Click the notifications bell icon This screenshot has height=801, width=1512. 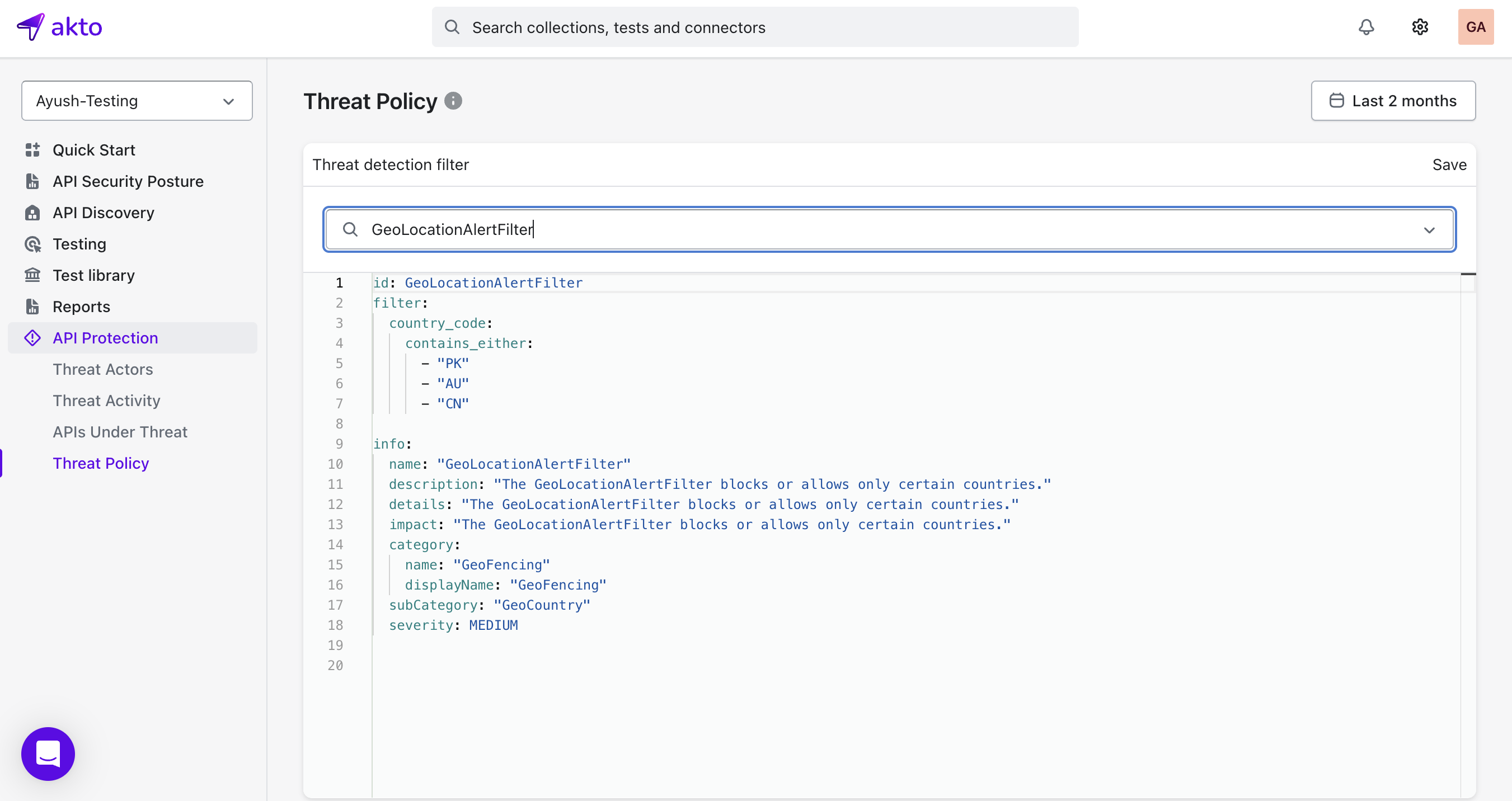click(1366, 27)
